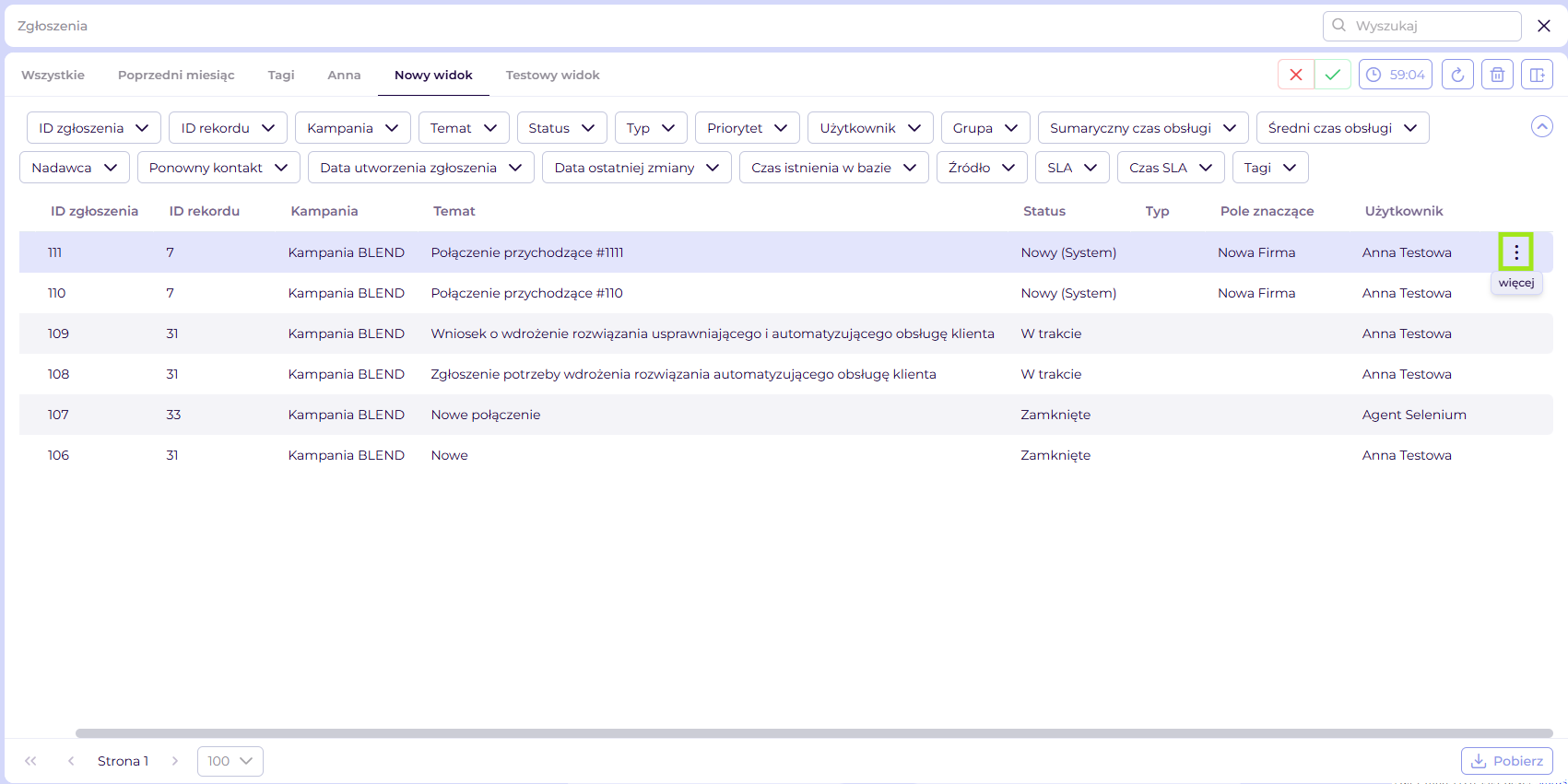Screen dimensions: 1568x784
Task: Click the green checkmark confirm icon
Action: coord(1333,75)
